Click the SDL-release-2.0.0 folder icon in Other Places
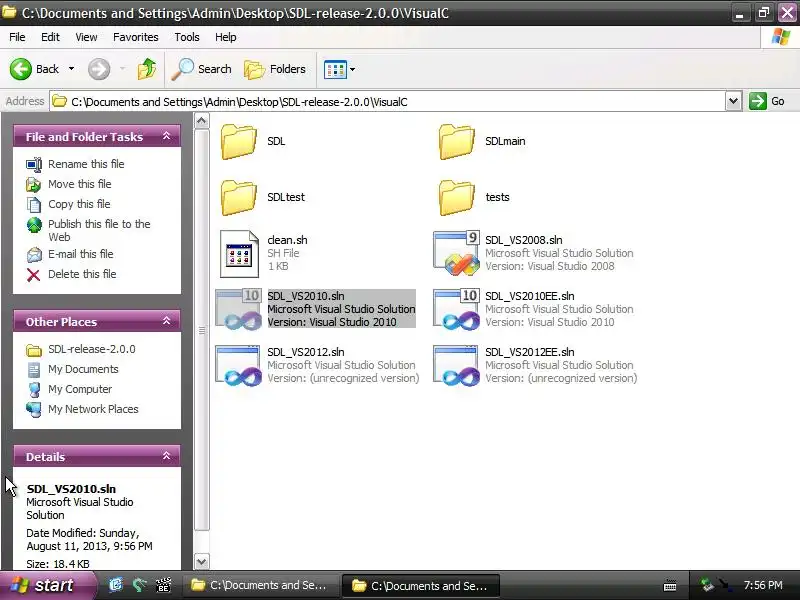 (x=34, y=350)
